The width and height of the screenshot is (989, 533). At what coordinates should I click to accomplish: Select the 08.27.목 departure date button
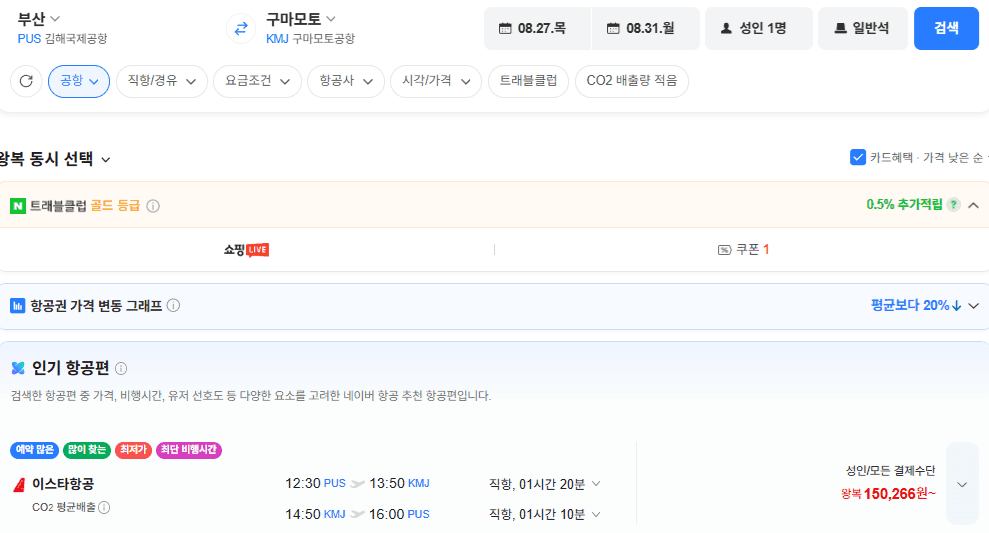(x=537, y=28)
